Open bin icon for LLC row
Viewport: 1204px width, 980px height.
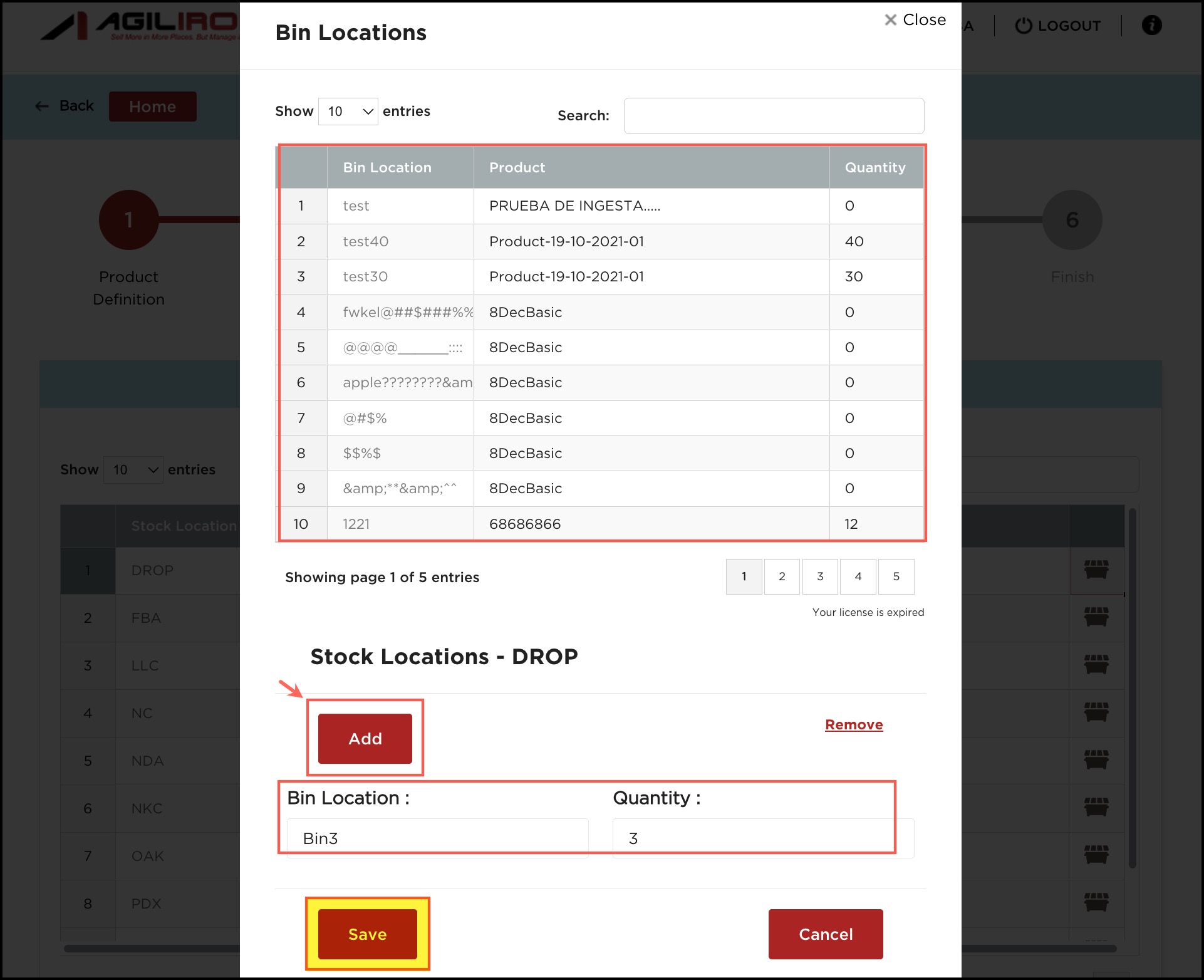(x=1096, y=665)
